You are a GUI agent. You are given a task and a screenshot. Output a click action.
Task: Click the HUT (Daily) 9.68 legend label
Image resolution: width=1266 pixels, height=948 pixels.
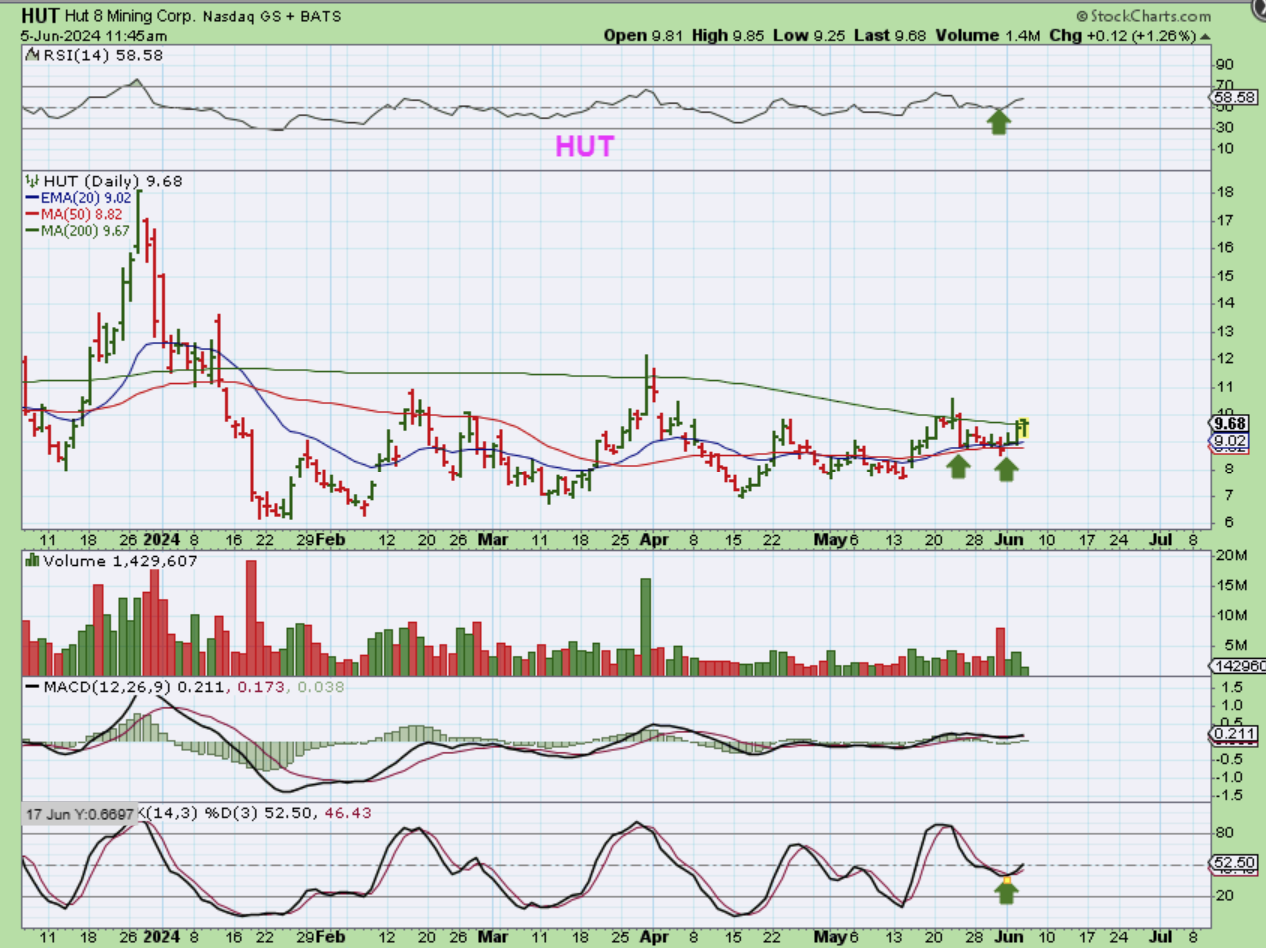[111, 181]
